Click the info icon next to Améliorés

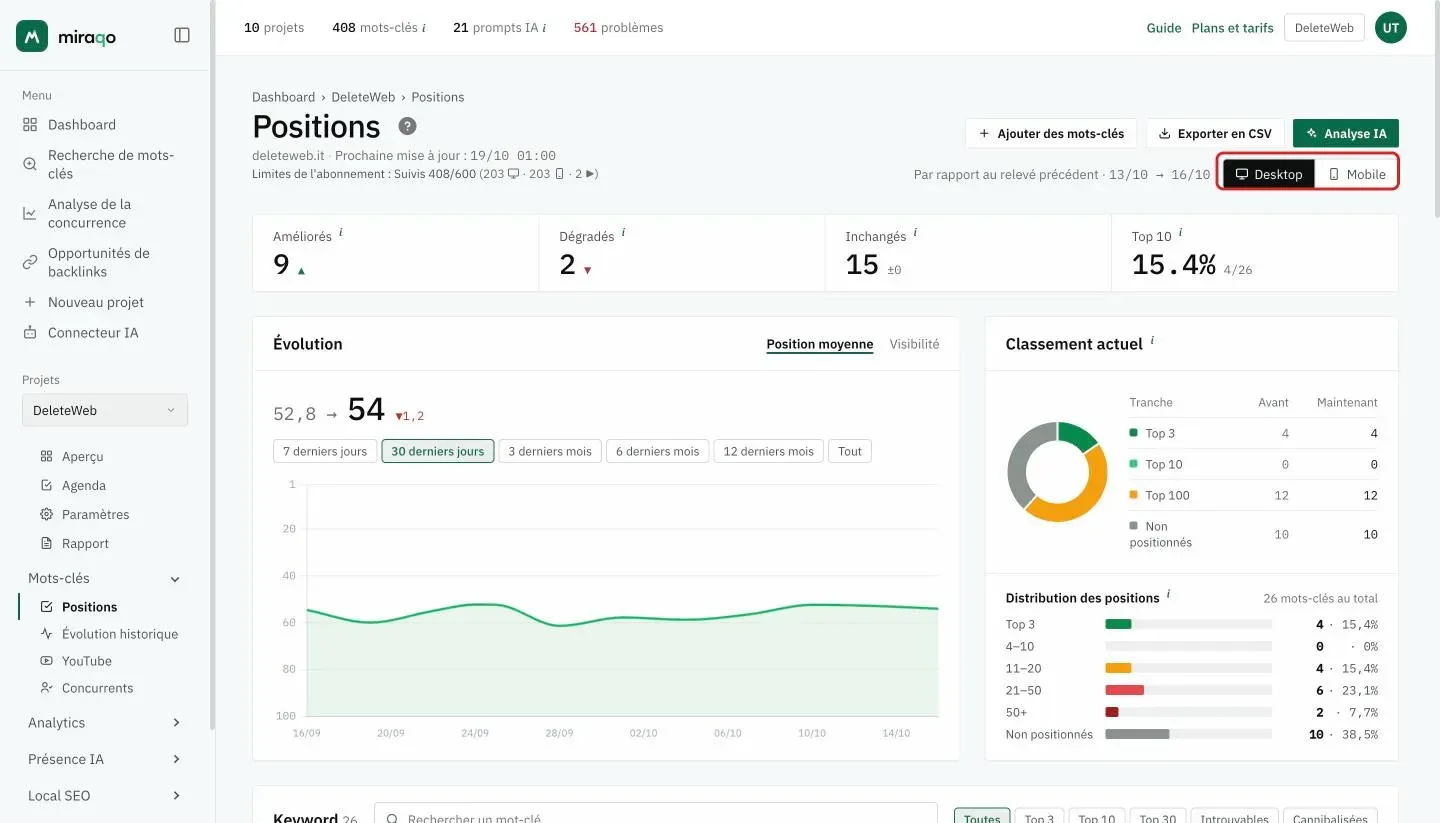[x=341, y=232]
